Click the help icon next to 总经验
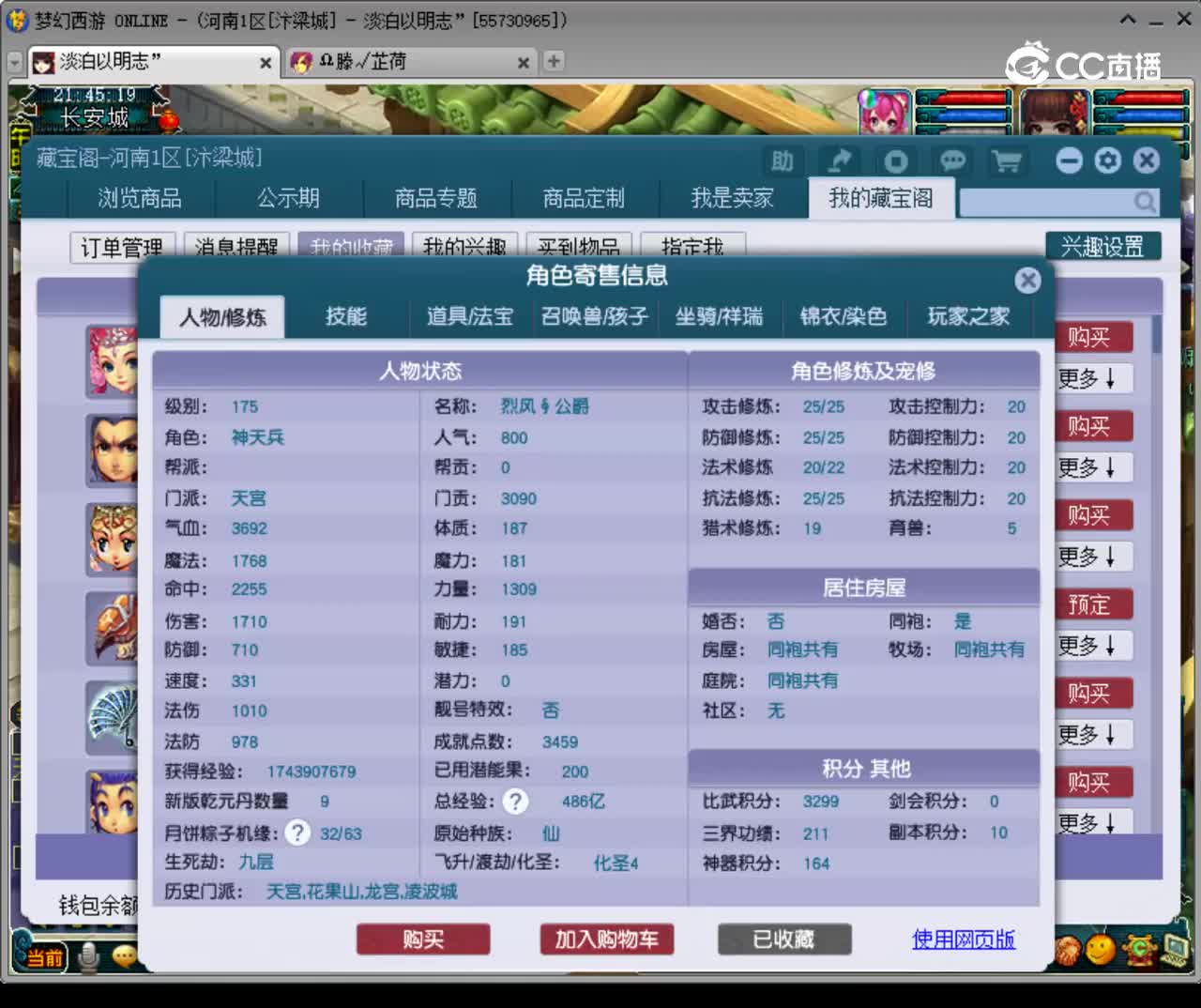1201x1008 pixels. [515, 802]
